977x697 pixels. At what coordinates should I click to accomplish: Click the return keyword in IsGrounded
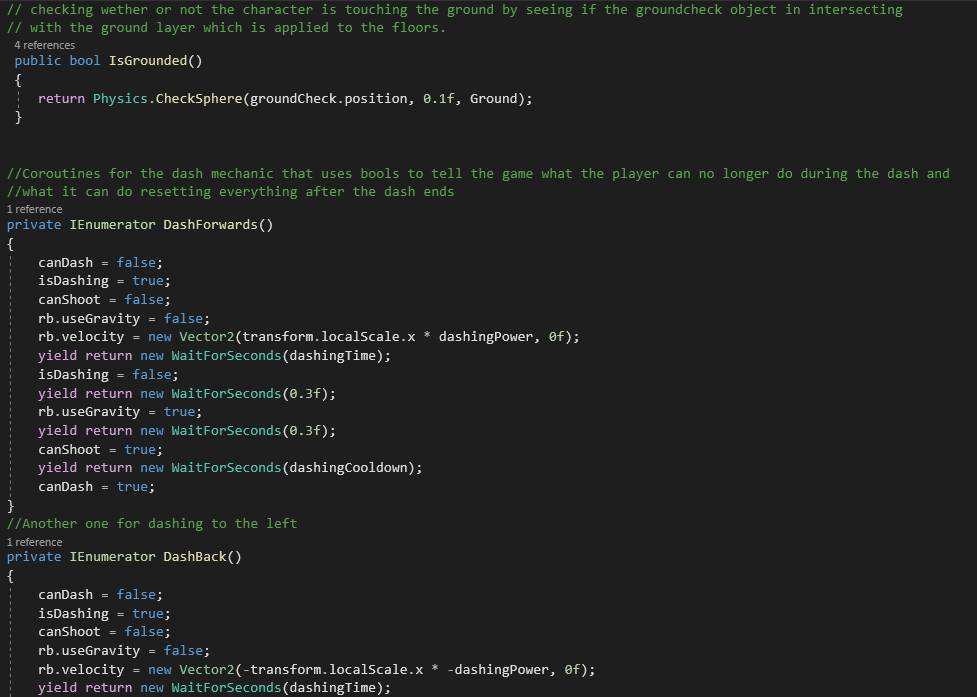click(x=61, y=98)
